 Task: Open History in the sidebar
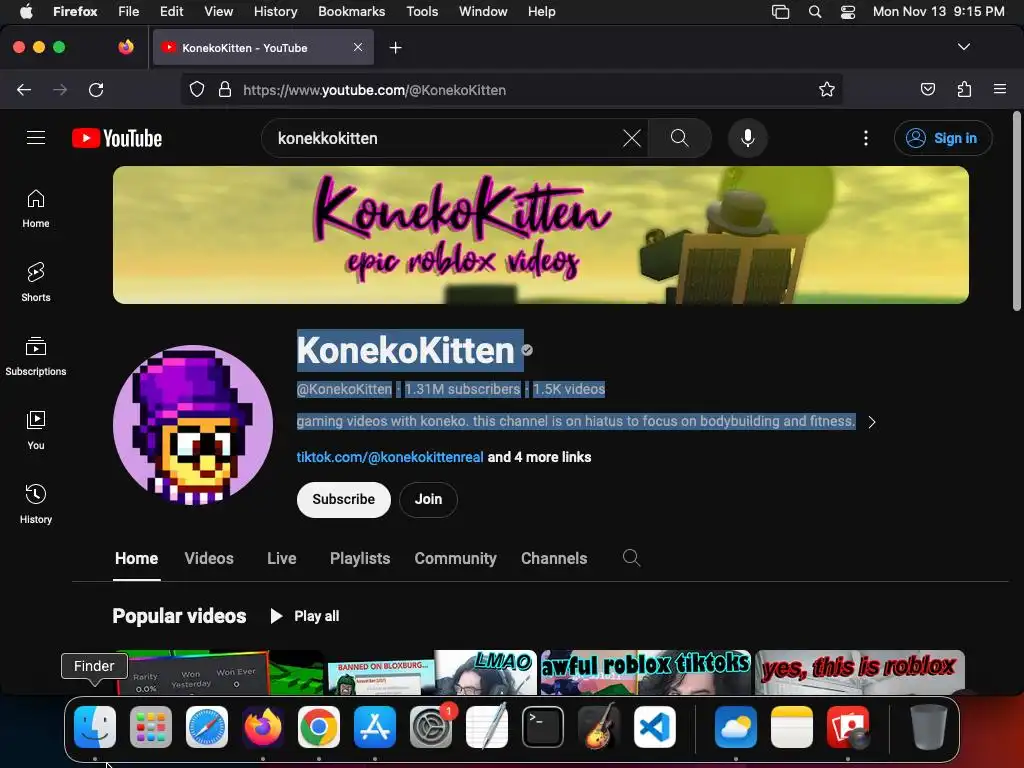click(36, 504)
